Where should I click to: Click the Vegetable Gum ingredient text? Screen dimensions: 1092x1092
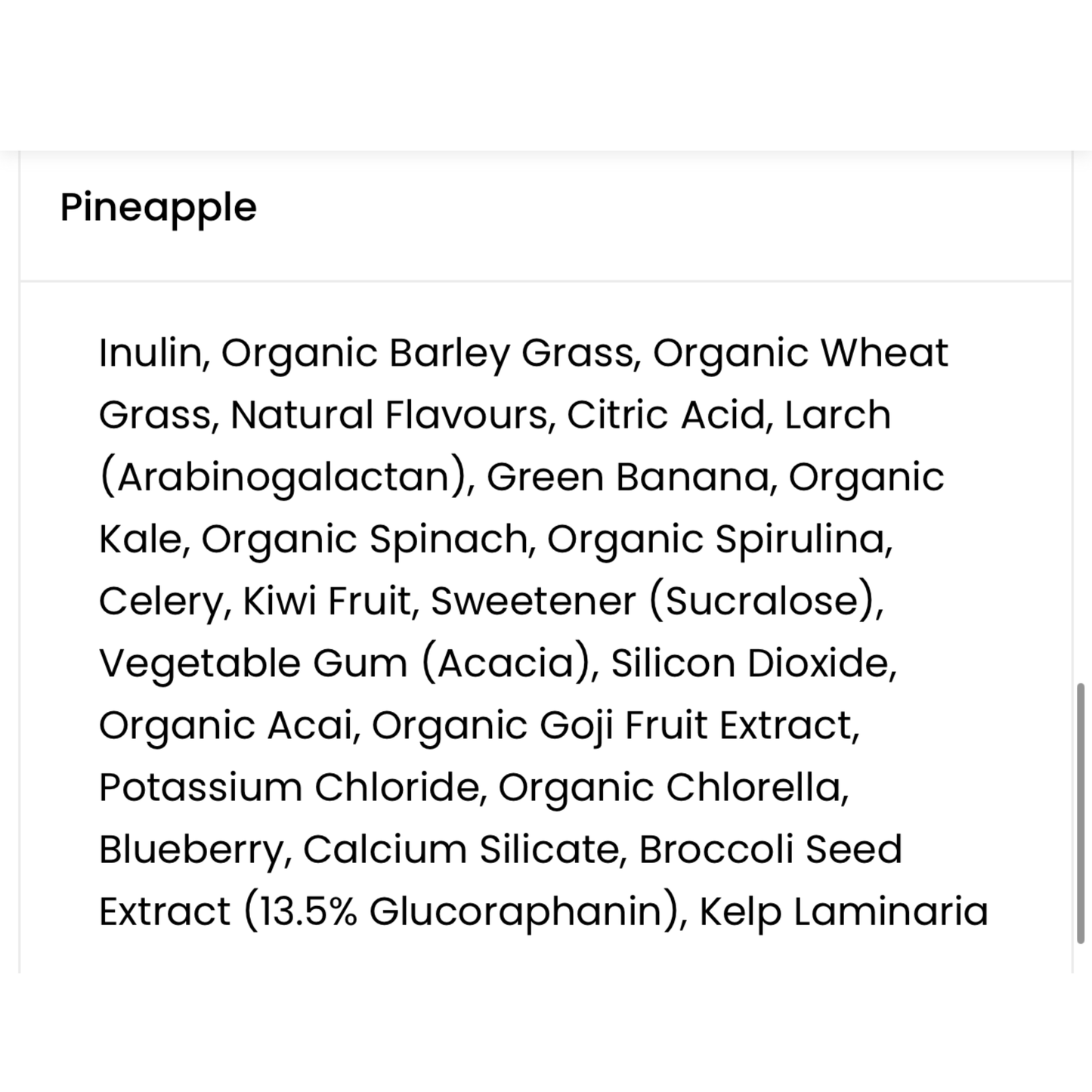(x=252, y=664)
